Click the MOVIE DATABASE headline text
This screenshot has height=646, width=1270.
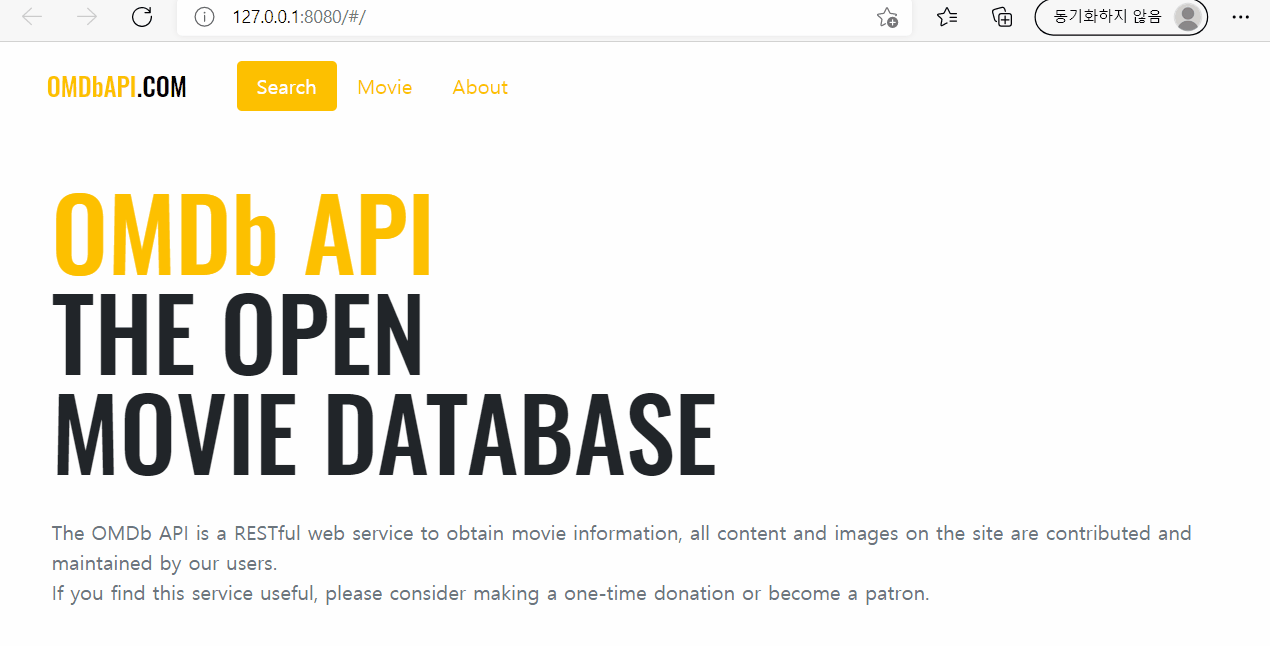(x=385, y=434)
